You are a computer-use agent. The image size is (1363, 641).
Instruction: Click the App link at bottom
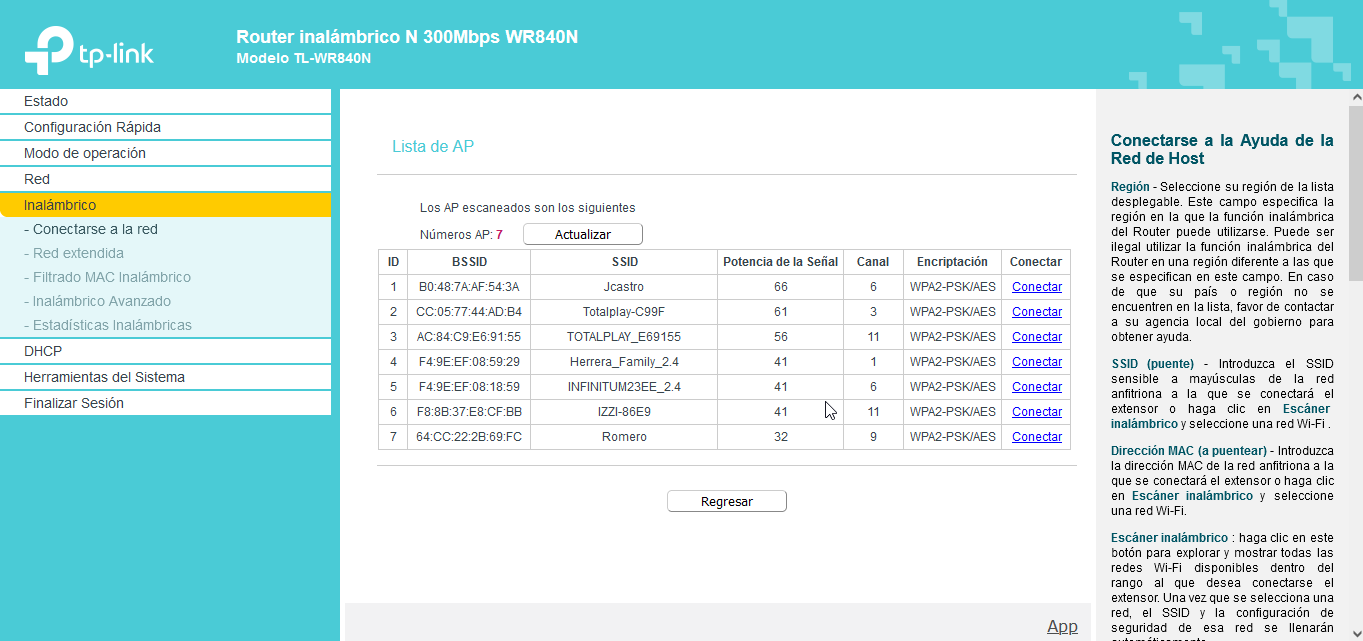(x=1062, y=626)
